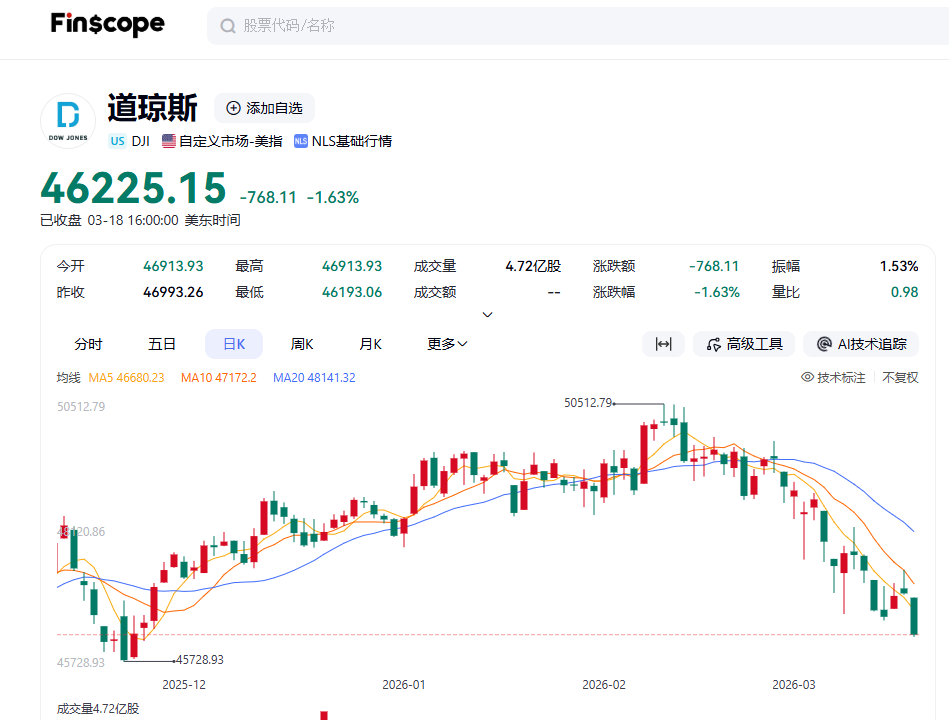The image size is (949, 720).
Task: Switch to the 月K chart tab
Action: [370, 344]
